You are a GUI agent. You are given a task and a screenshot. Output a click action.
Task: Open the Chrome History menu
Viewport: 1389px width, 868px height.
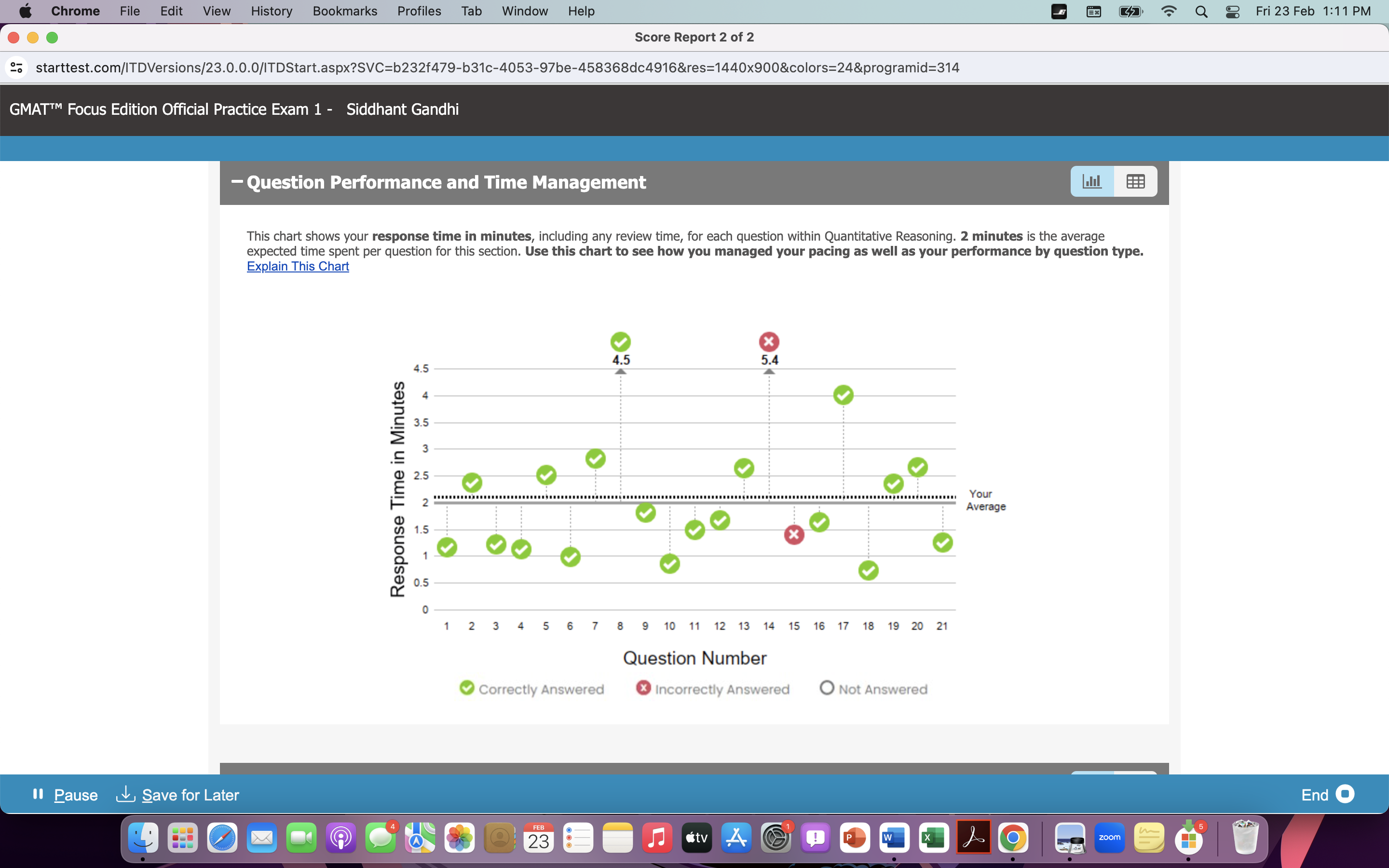point(271,11)
